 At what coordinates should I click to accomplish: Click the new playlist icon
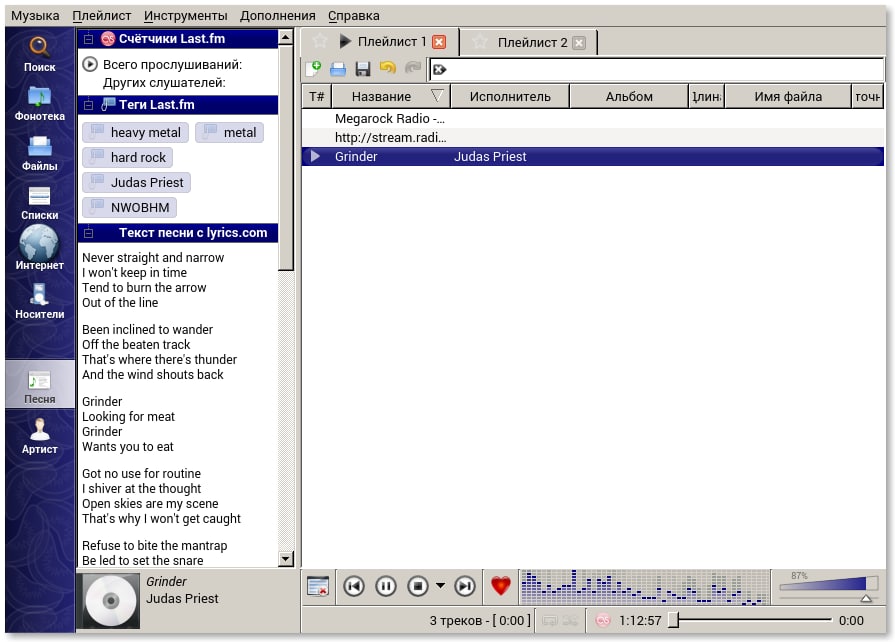click(313, 69)
